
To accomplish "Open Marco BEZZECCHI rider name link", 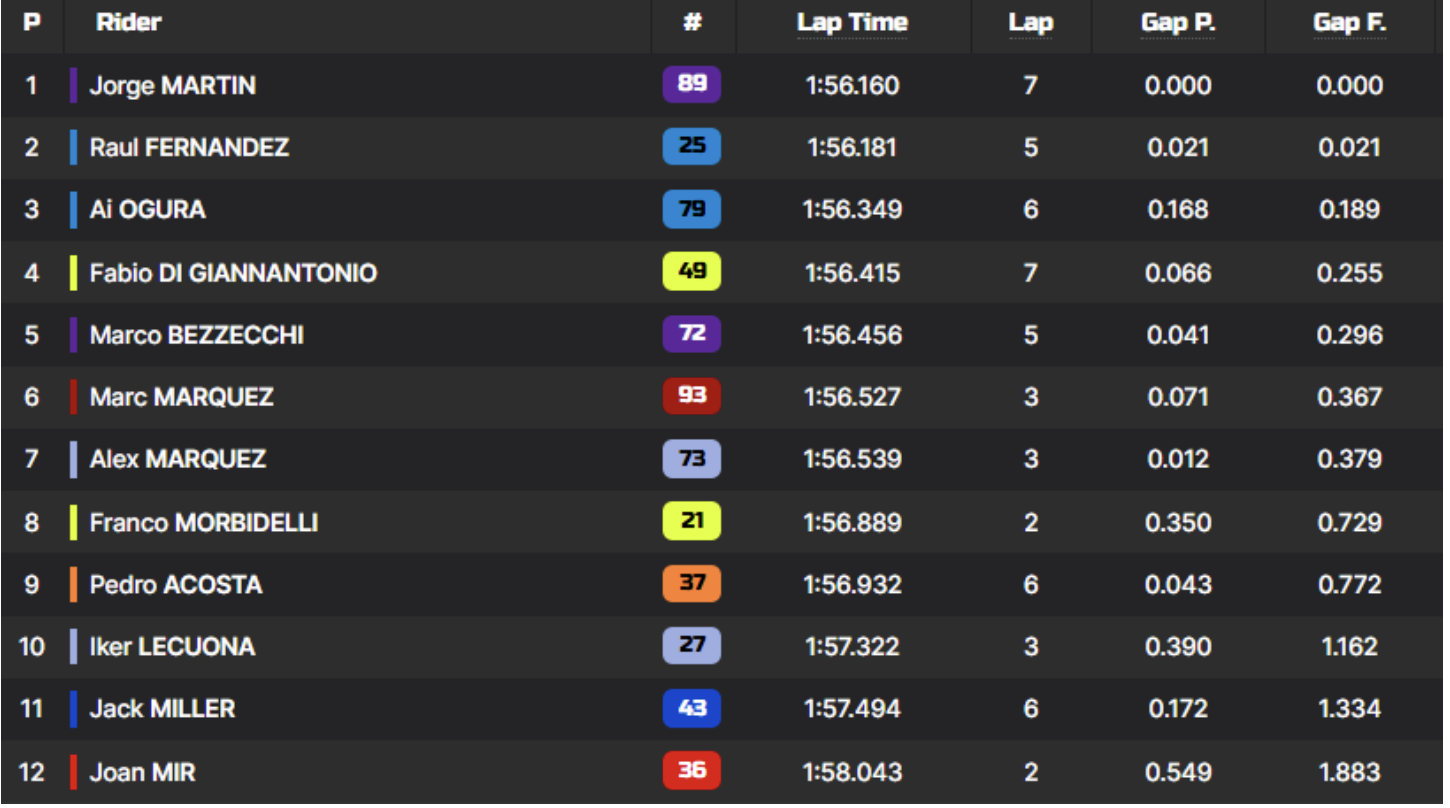I will point(197,335).
